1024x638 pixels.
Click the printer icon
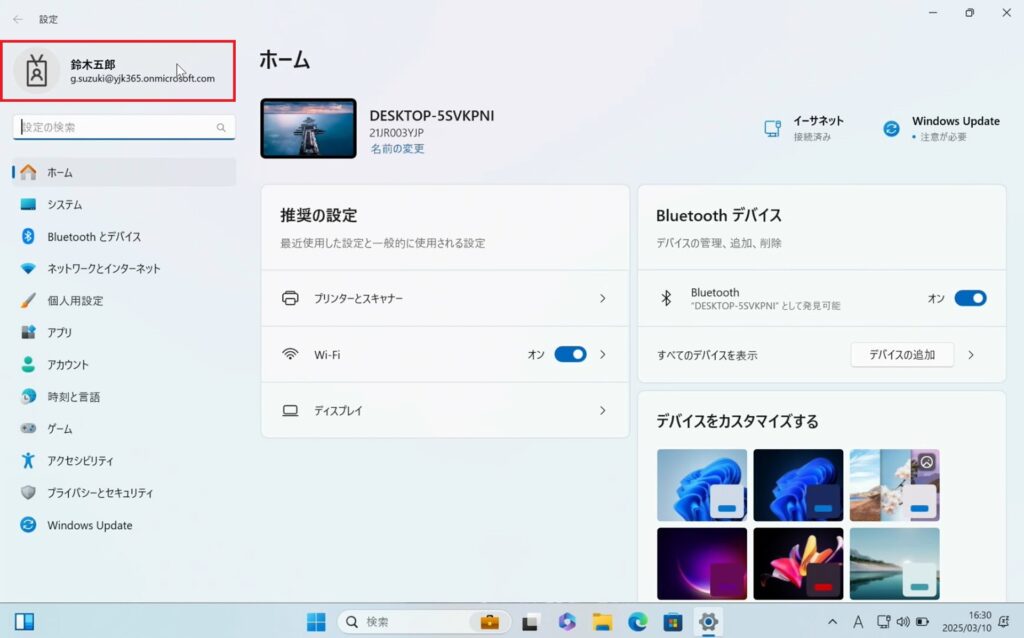tap(290, 298)
